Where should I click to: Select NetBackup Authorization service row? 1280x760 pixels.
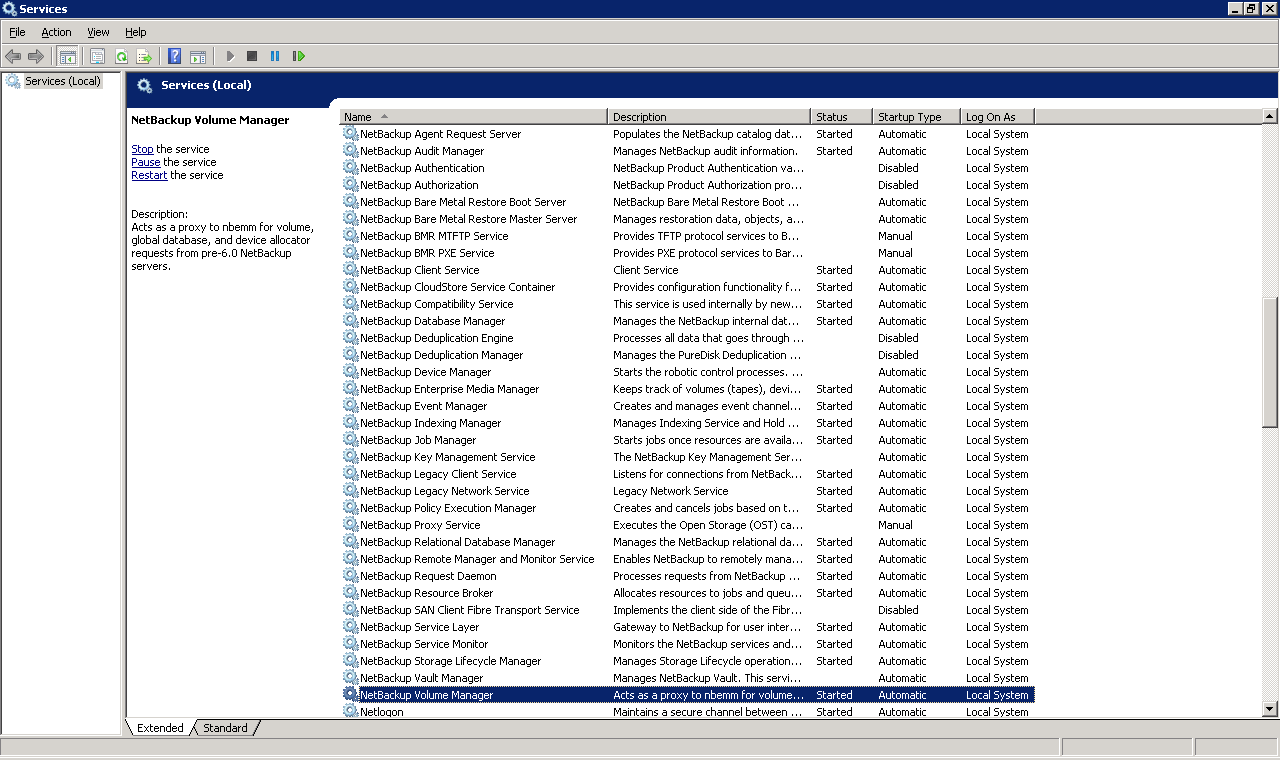pos(687,185)
